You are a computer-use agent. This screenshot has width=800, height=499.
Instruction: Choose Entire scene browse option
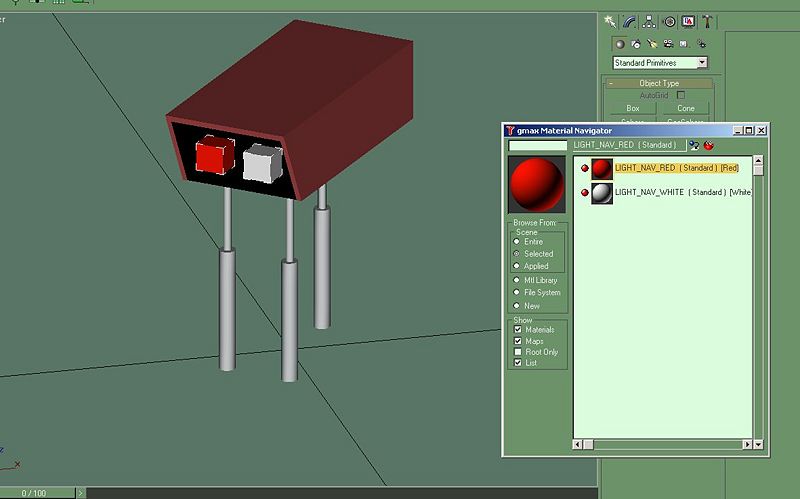coord(517,242)
